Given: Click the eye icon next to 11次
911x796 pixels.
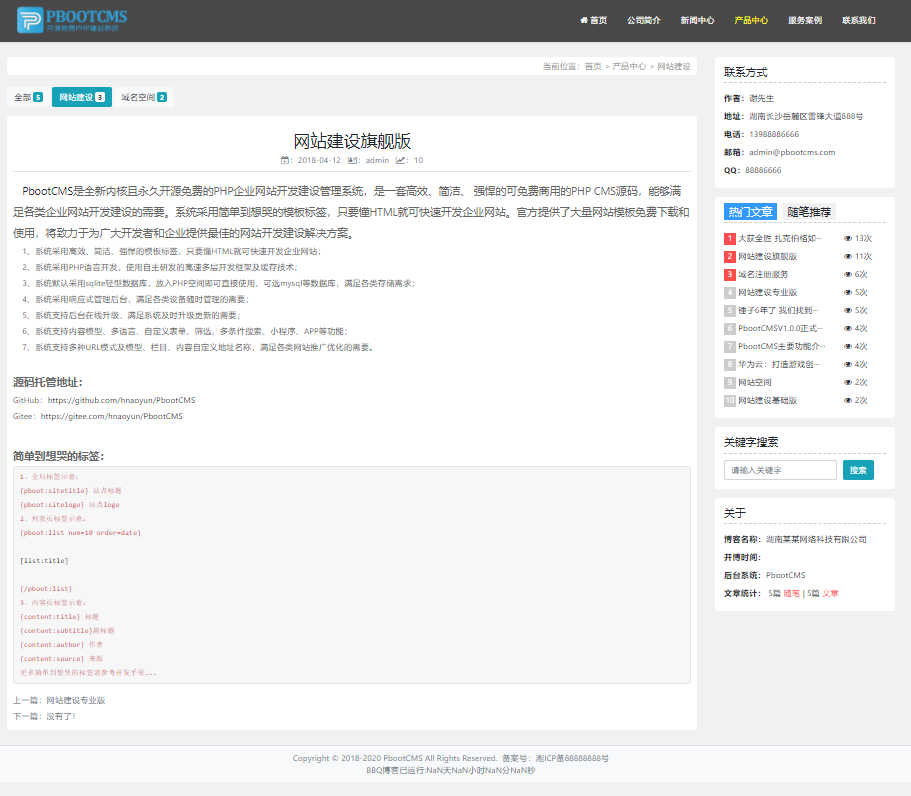Looking at the screenshot, I should (x=848, y=256).
